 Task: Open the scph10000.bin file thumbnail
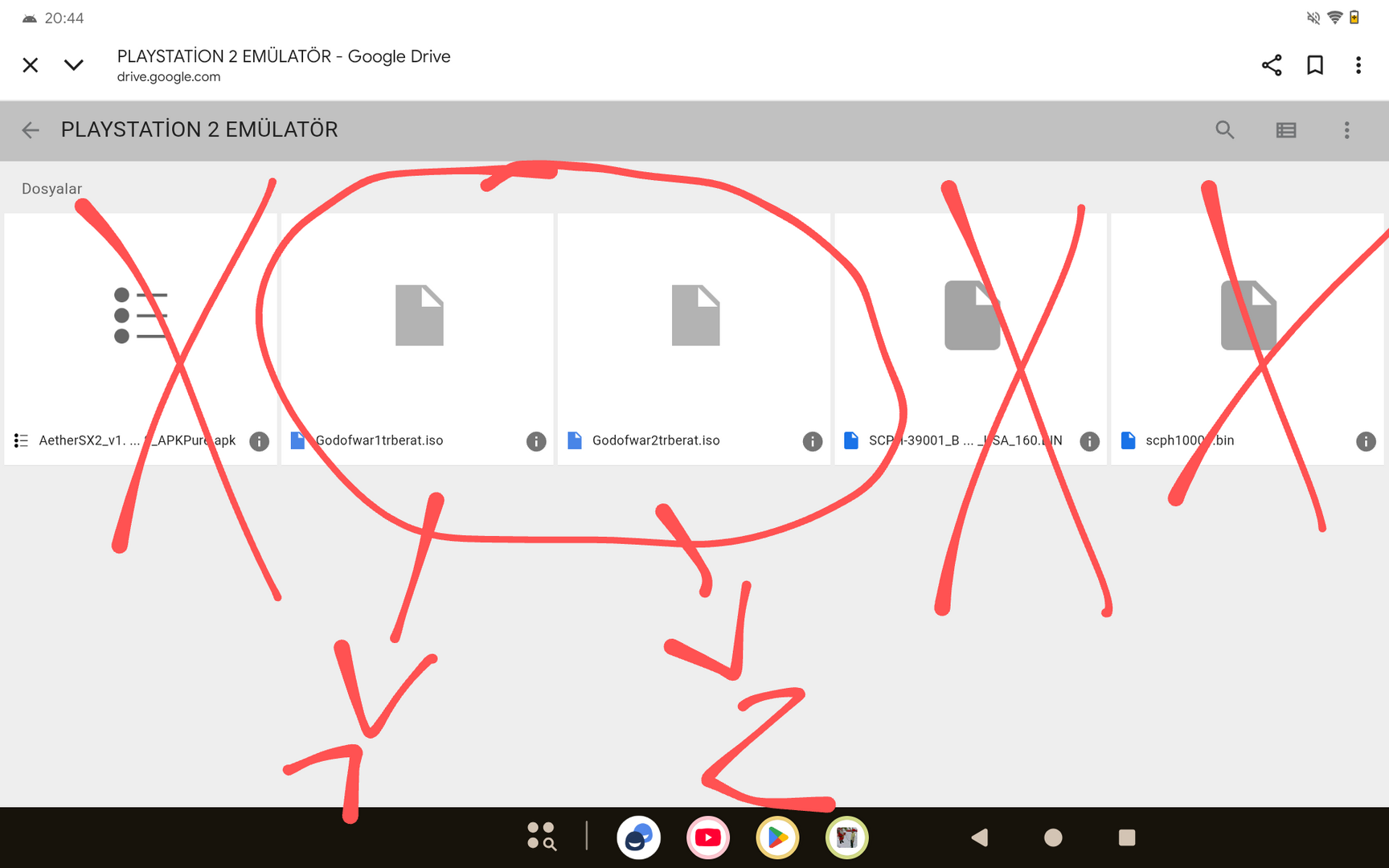pyautogui.click(x=1248, y=315)
